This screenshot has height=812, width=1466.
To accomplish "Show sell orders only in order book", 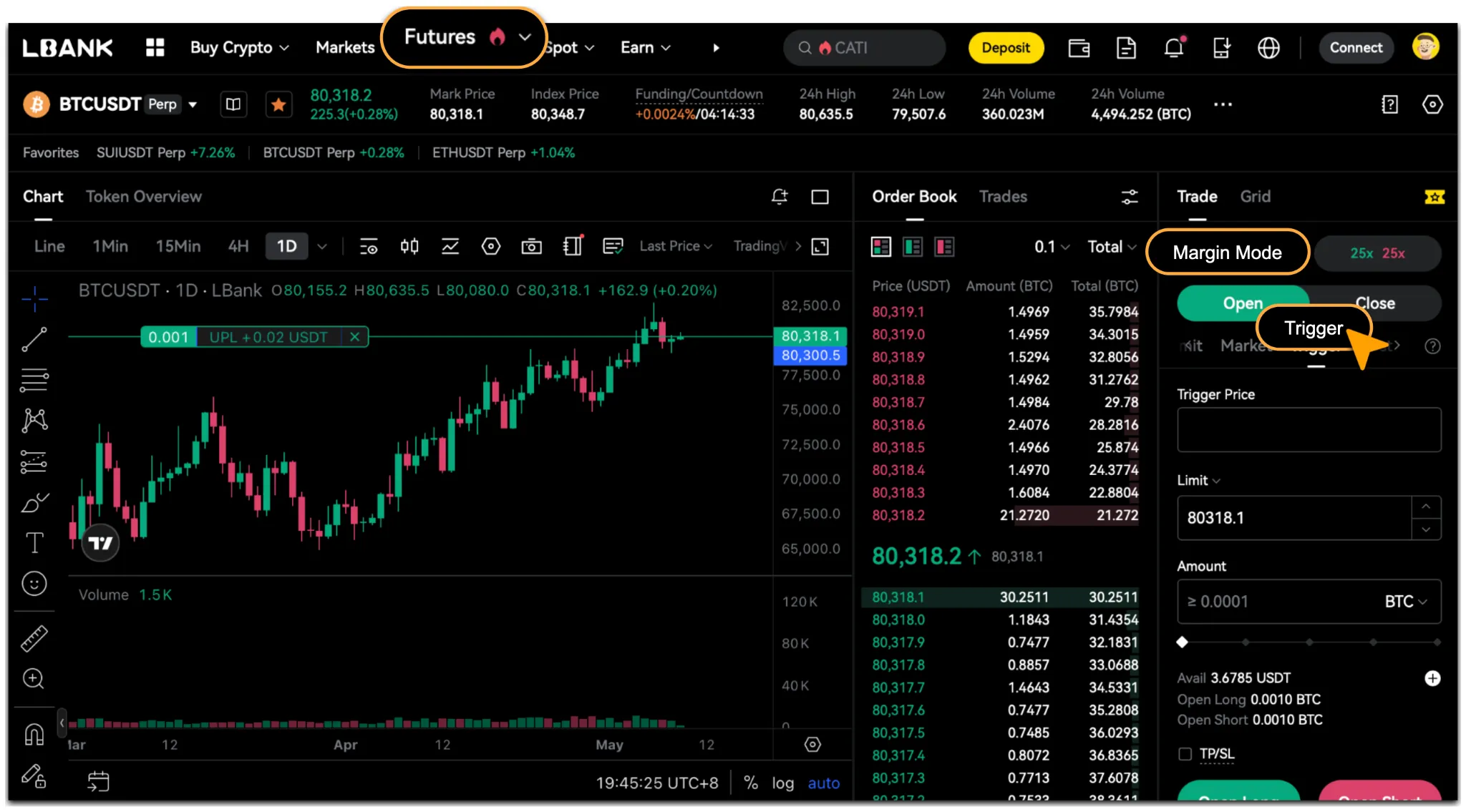I will coord(944,247).
